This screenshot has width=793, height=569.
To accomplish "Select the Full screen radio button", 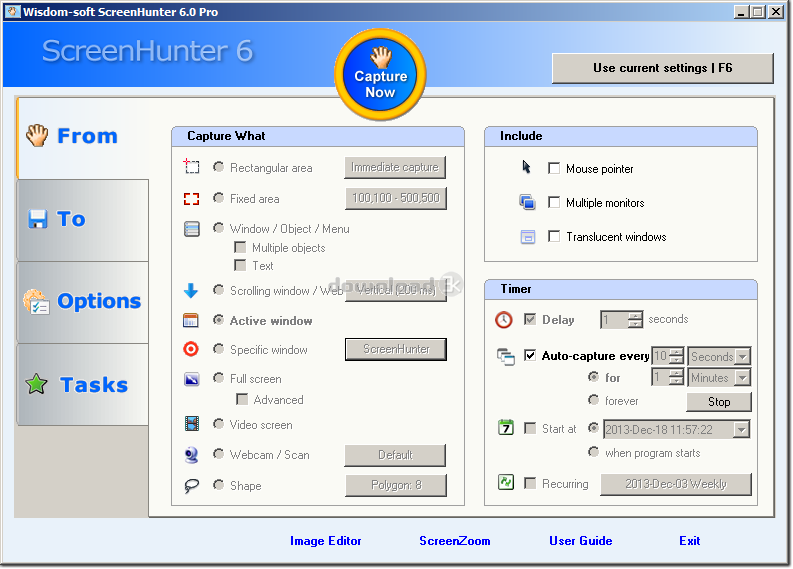I will click(218, 378).
